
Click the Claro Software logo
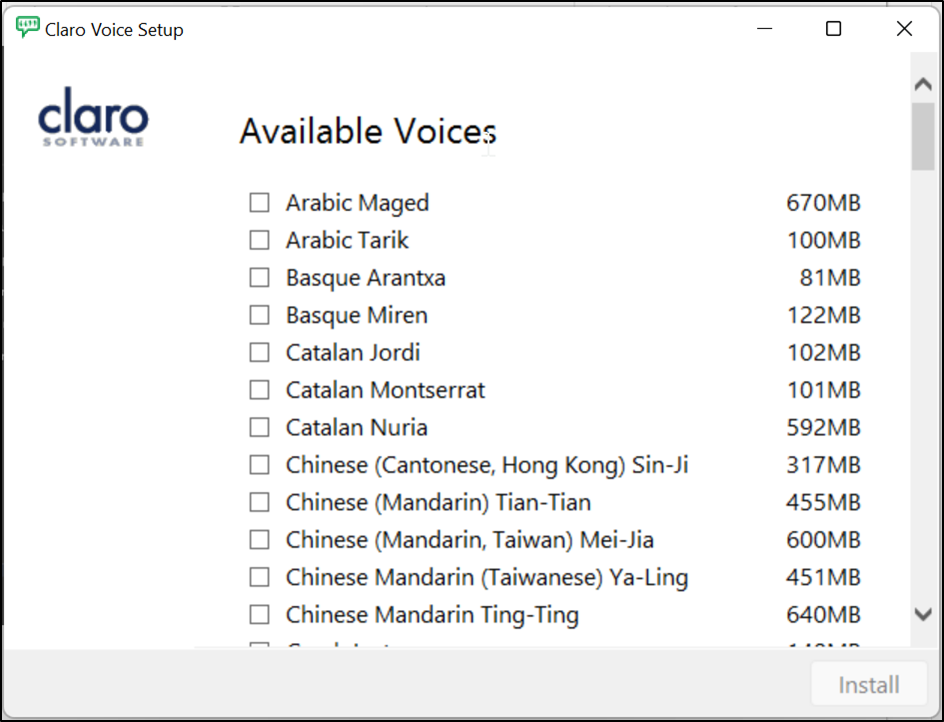click(x=93, y=120)
